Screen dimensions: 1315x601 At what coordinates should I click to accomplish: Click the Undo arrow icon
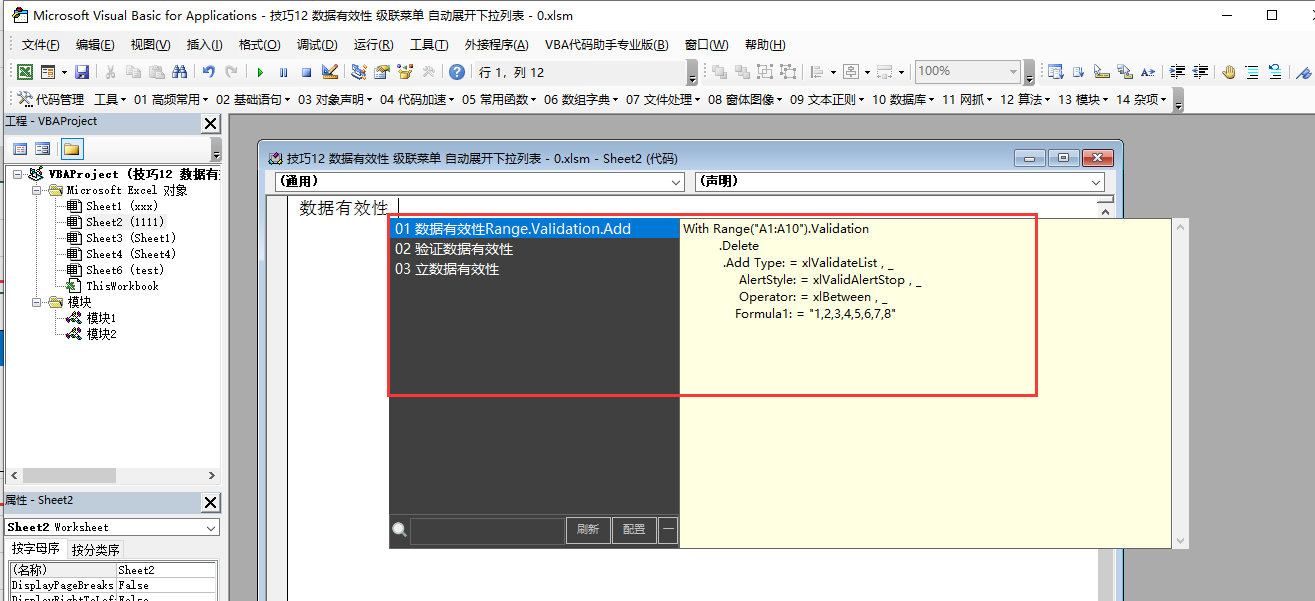point(209,72)
